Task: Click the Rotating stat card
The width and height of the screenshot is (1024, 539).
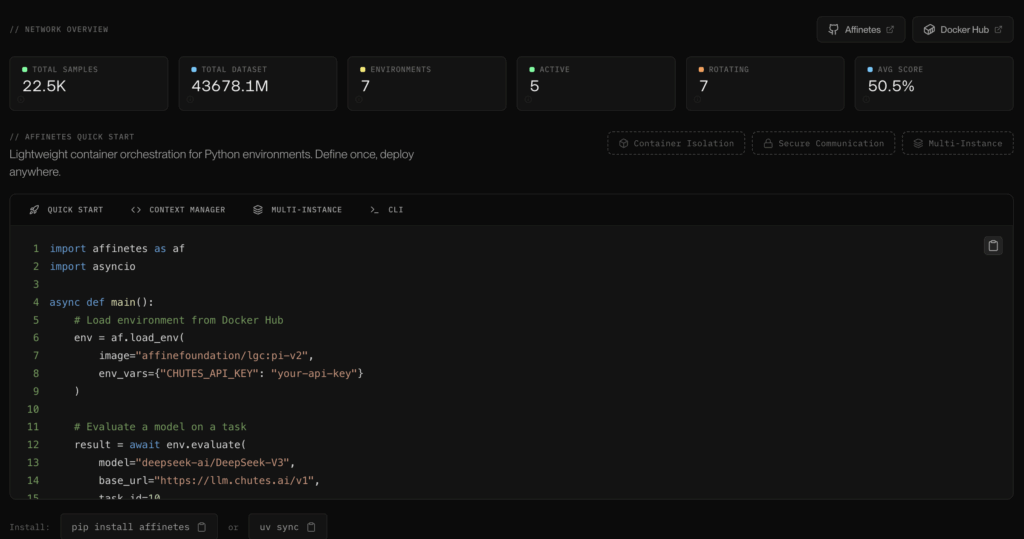Action: pyautogui.click(x=765, y=83)
